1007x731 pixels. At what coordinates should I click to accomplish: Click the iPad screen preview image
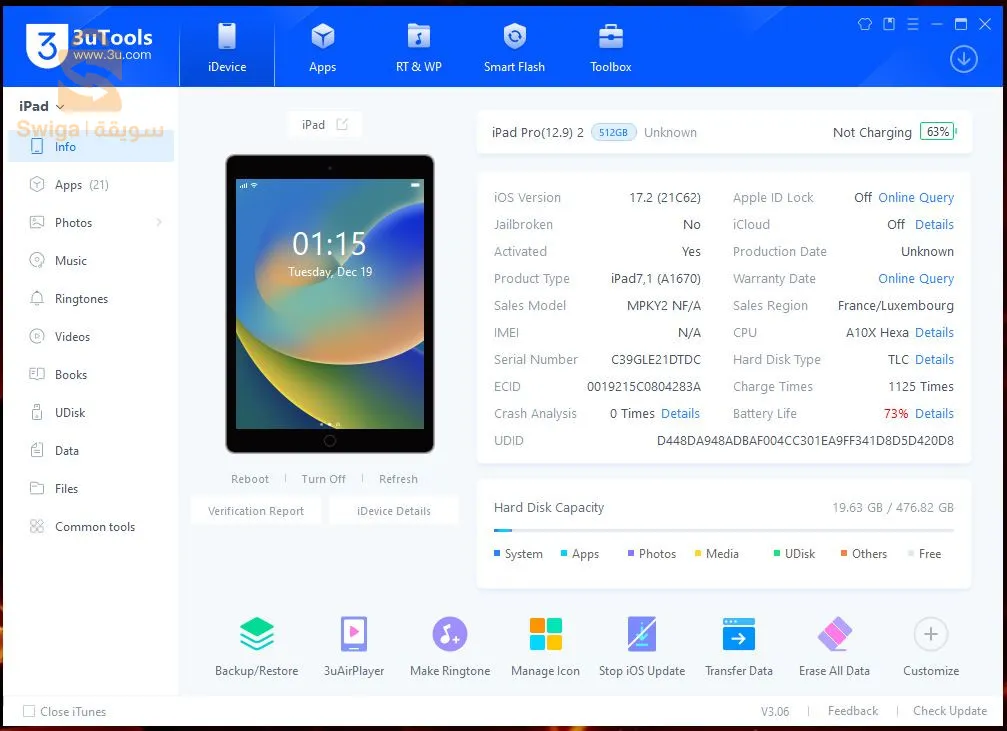point(329,304)
